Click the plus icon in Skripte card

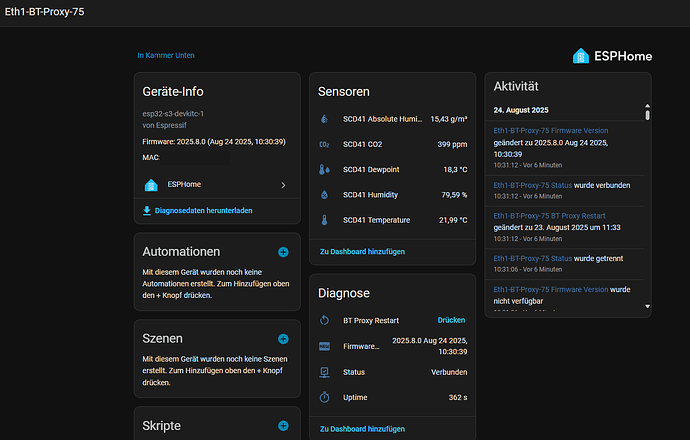click(283, 425)
